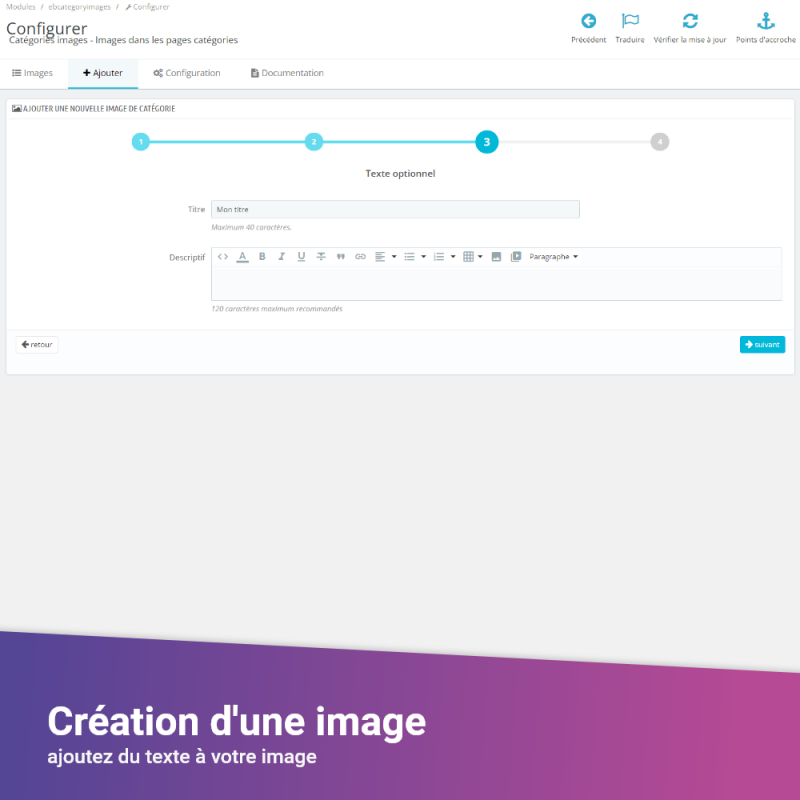The width and height of the screenshot is (800, 800).
Task: Toggle source code view in editor
Action: coord(223,257)
